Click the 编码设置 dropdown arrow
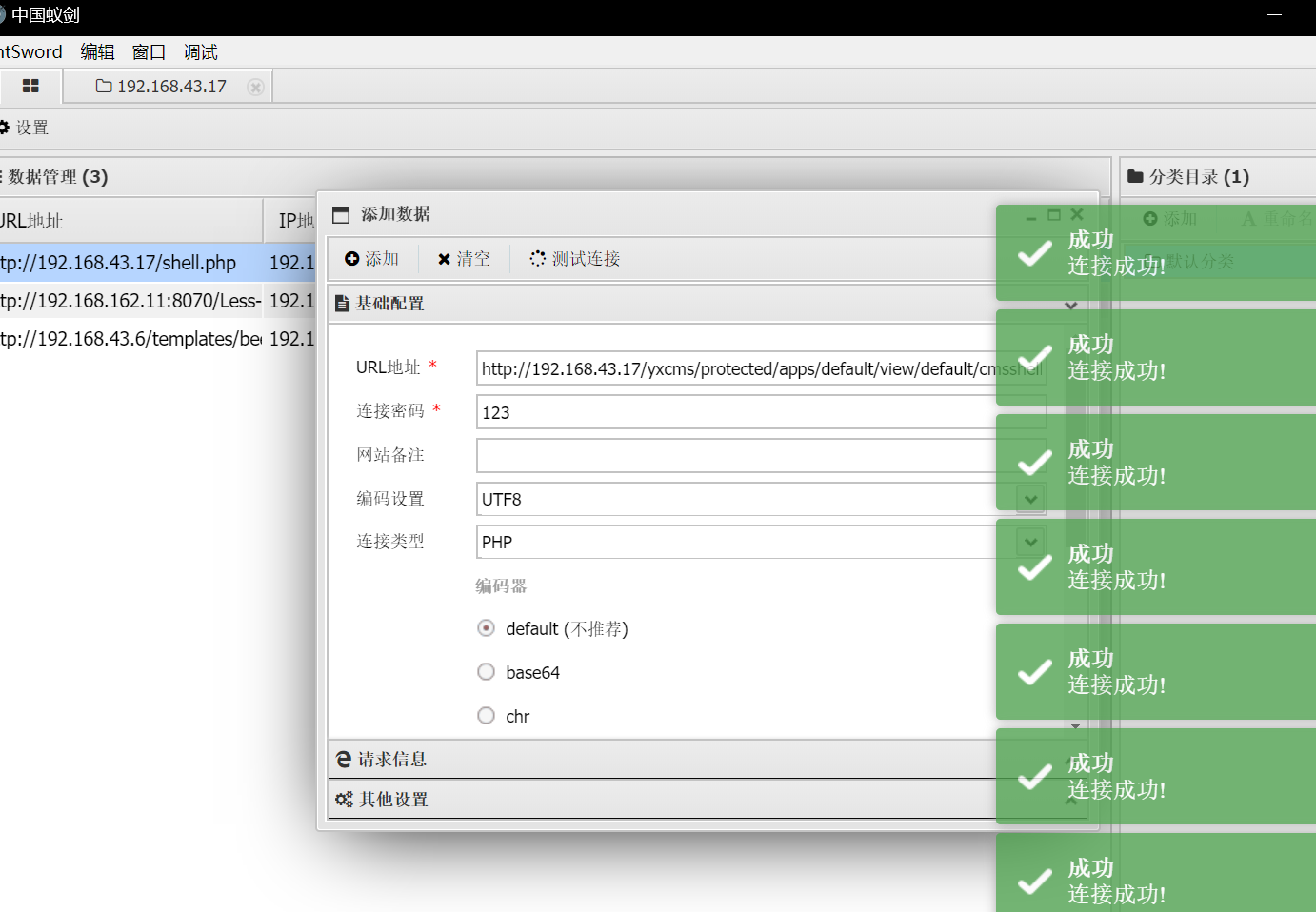The height and width of the screenshot is (912, 1316). (1030, 499)
